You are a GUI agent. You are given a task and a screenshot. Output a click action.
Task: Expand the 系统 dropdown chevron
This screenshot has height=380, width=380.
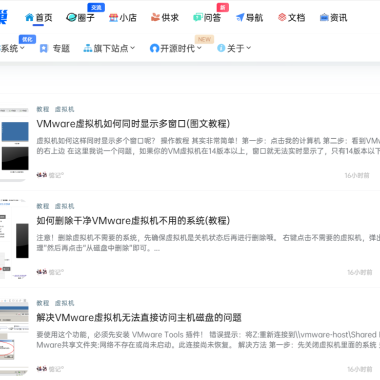pos(22,48)
